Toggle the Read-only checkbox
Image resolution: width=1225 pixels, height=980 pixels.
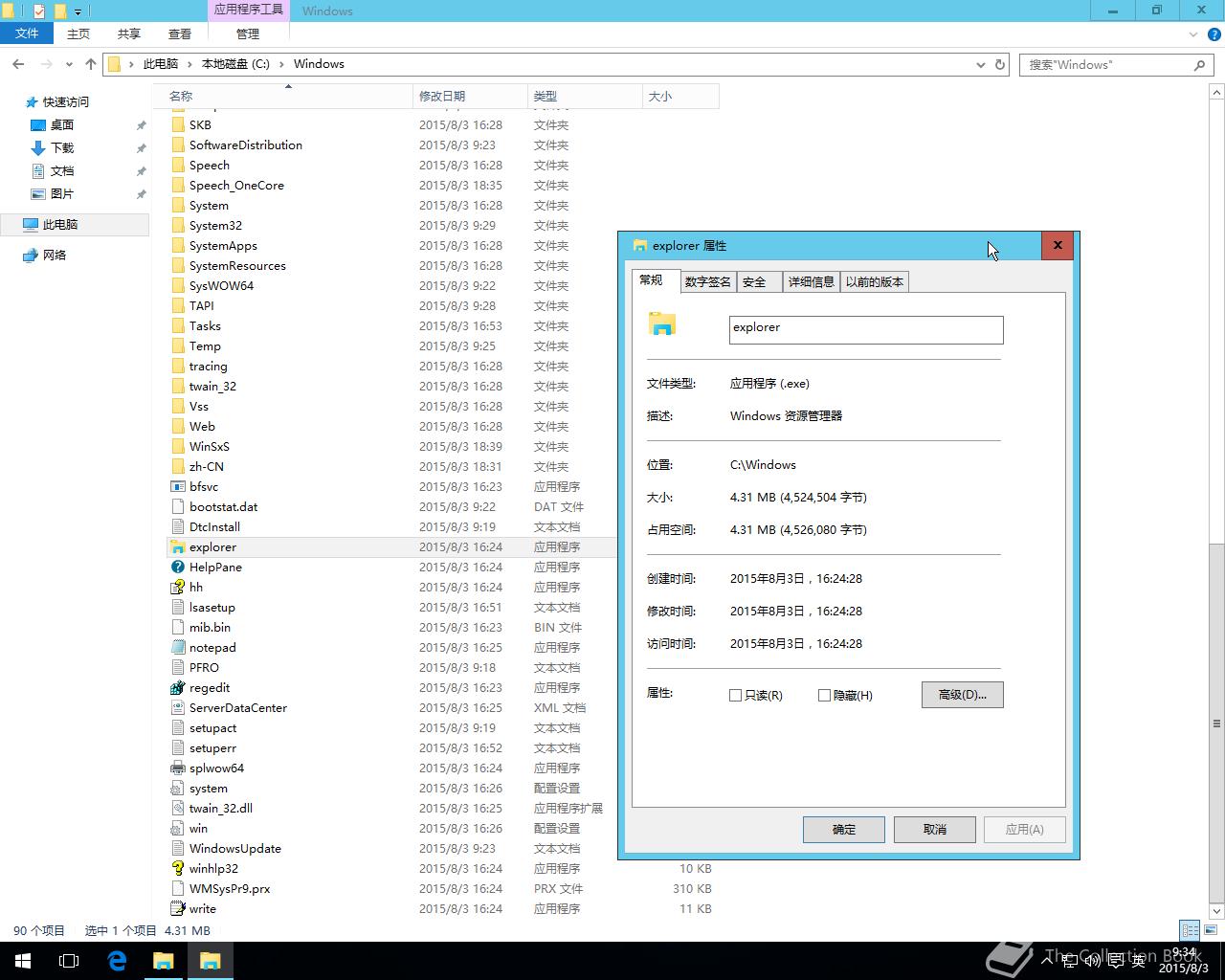pos(735,696)
